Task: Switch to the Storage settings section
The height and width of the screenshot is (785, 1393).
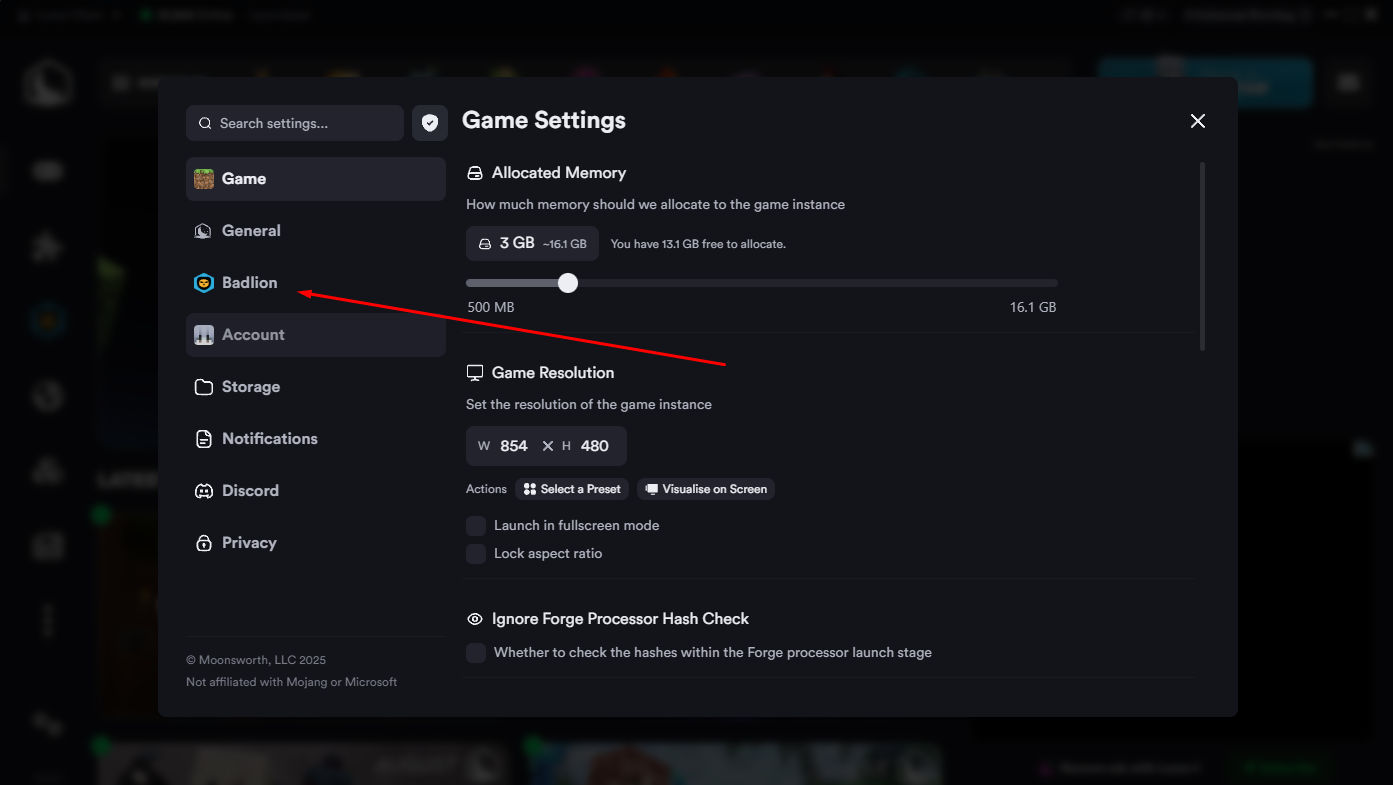Action: pyautogui.click(x=250, y=387)
